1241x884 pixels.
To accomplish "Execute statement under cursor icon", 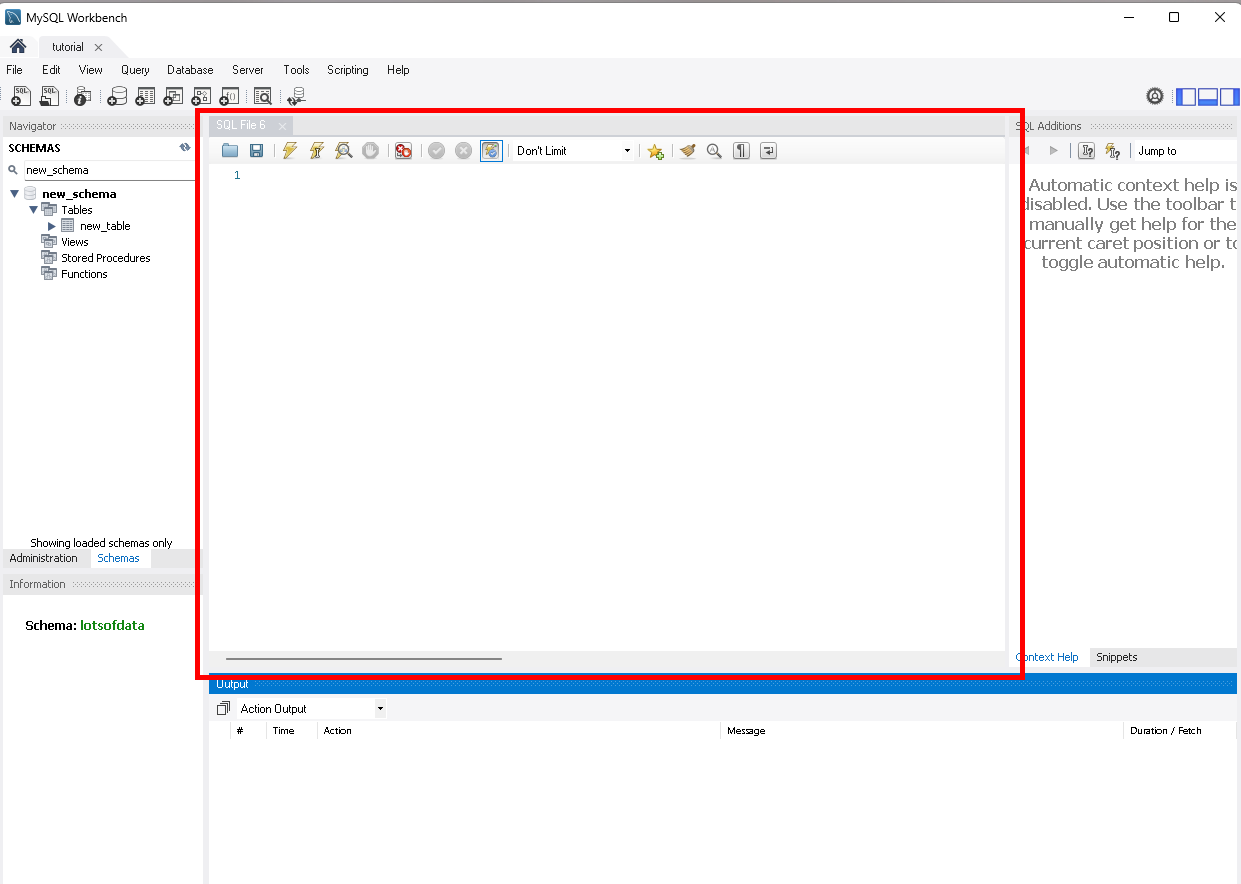I will 317,151.
